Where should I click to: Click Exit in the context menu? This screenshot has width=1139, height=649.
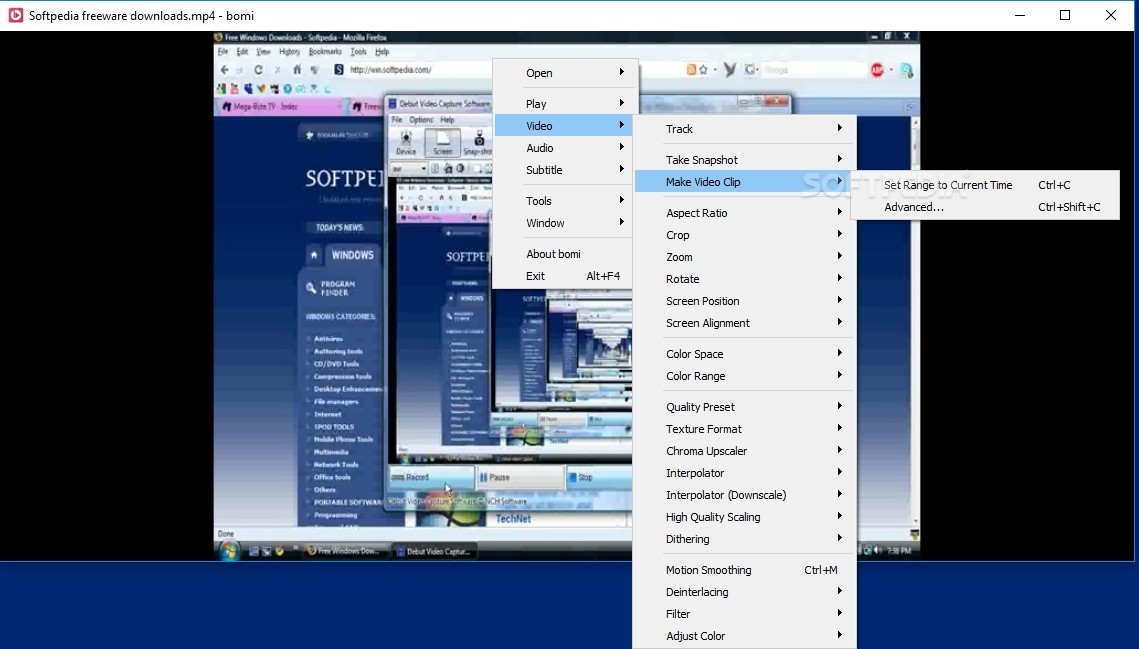coord(565,276)
